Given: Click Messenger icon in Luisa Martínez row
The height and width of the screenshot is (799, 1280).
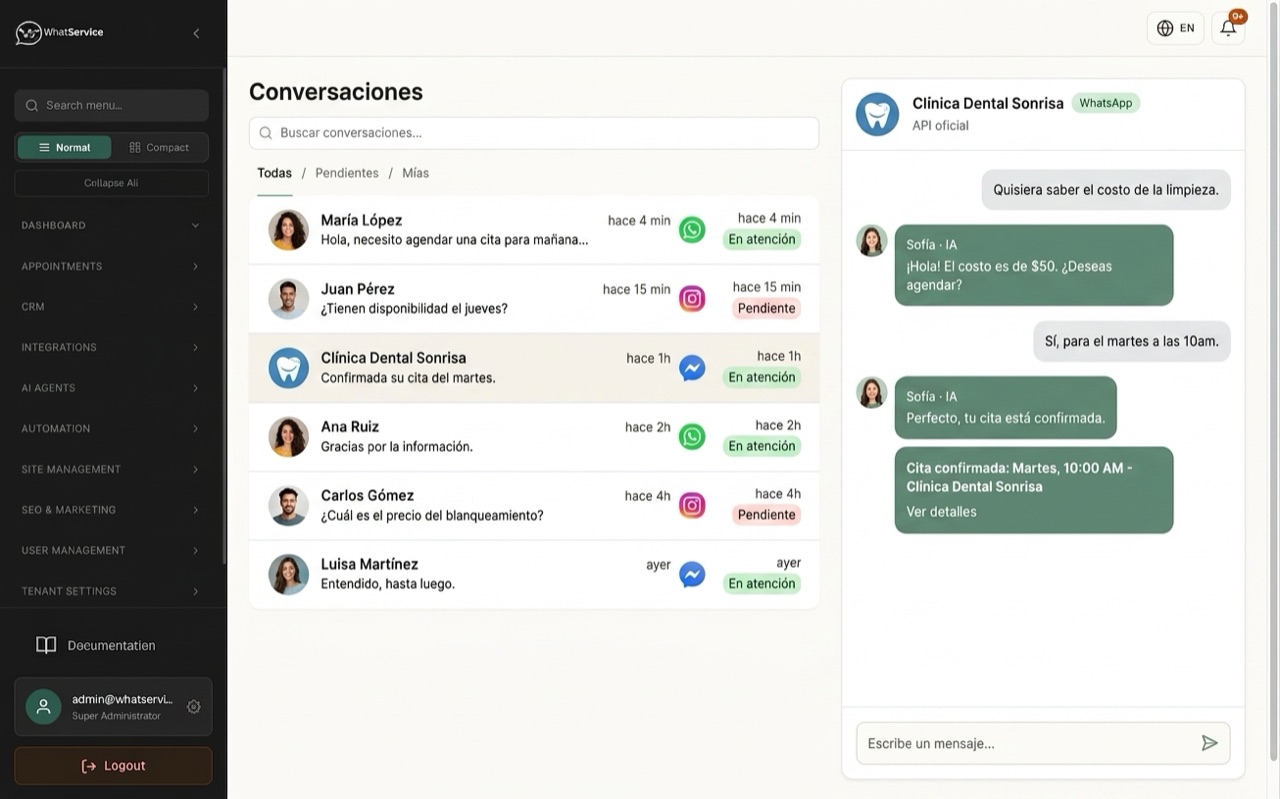Looking at the screenshot, I should [692, 574].
